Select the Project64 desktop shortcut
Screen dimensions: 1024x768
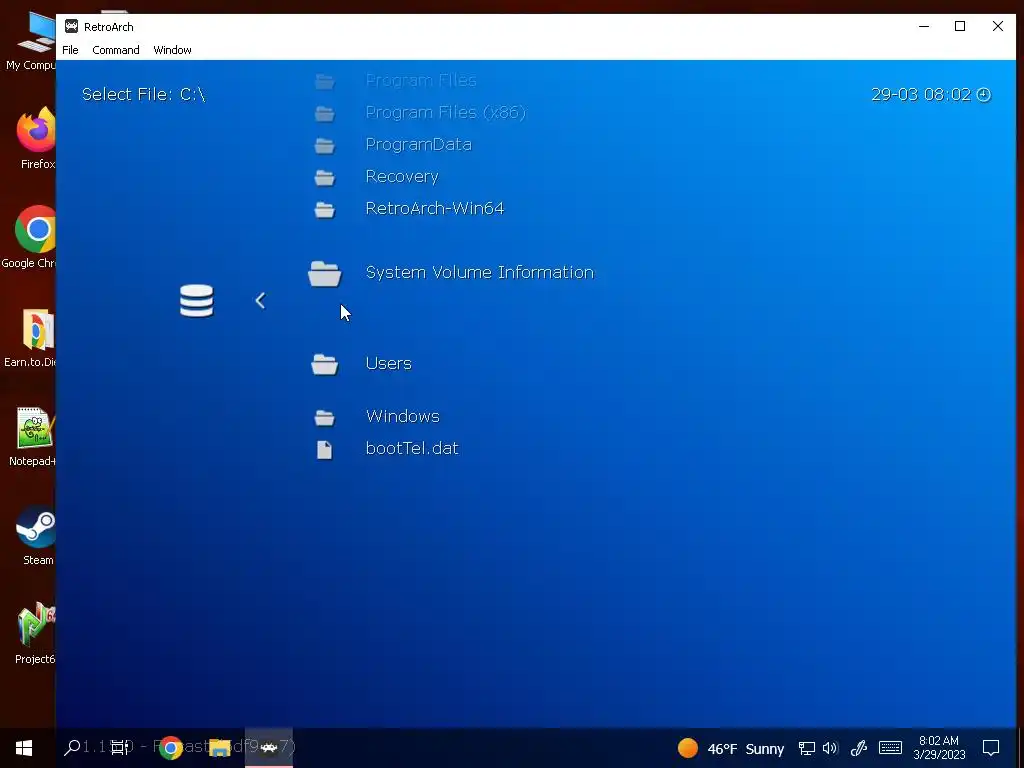35,633
